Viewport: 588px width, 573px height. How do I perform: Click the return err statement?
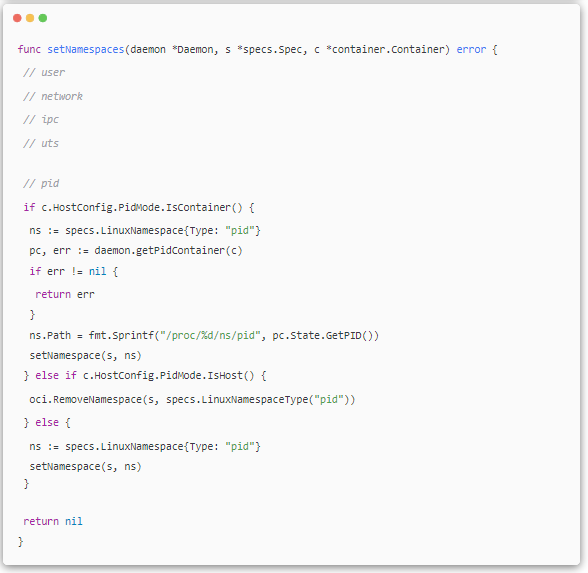click(x=64, y=294)
